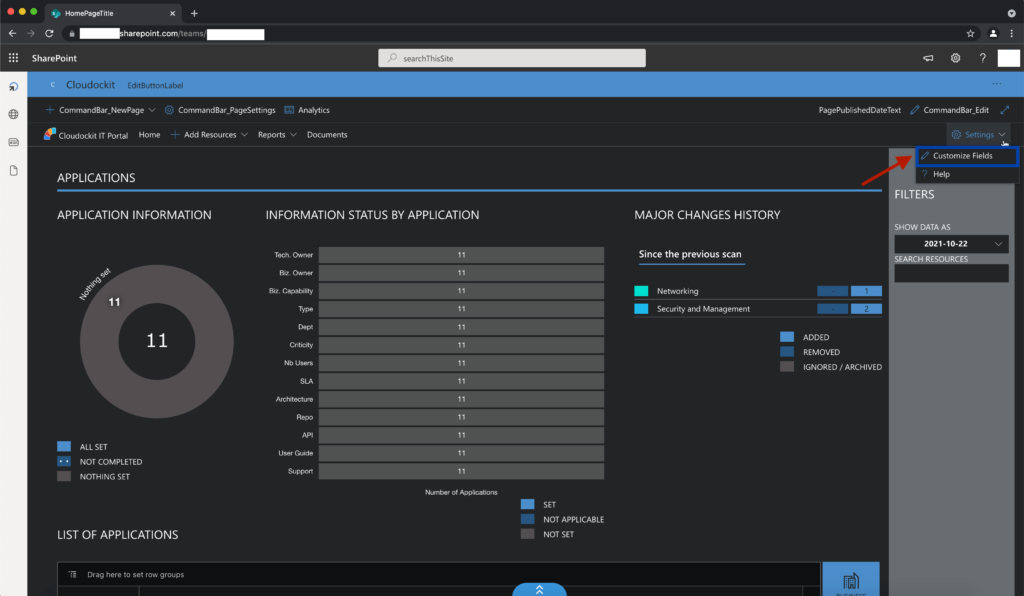Image resolution: width=1024 pixels, height=596 pixels.
Task: Click the EditButtonLabel link
Action: coord(155,85)
